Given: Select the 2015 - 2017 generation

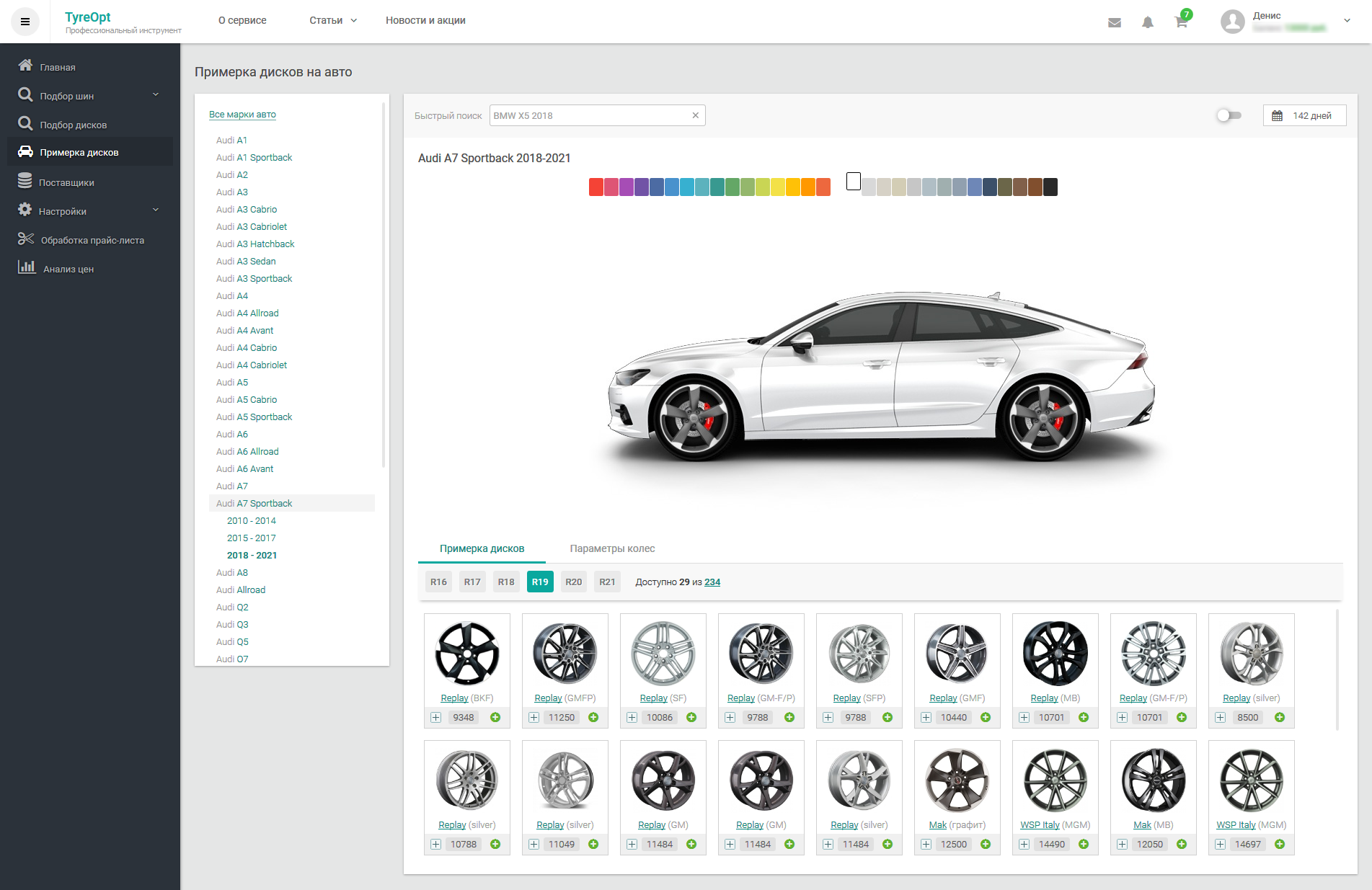Looking at the screenshot, I should pos(251,538).
